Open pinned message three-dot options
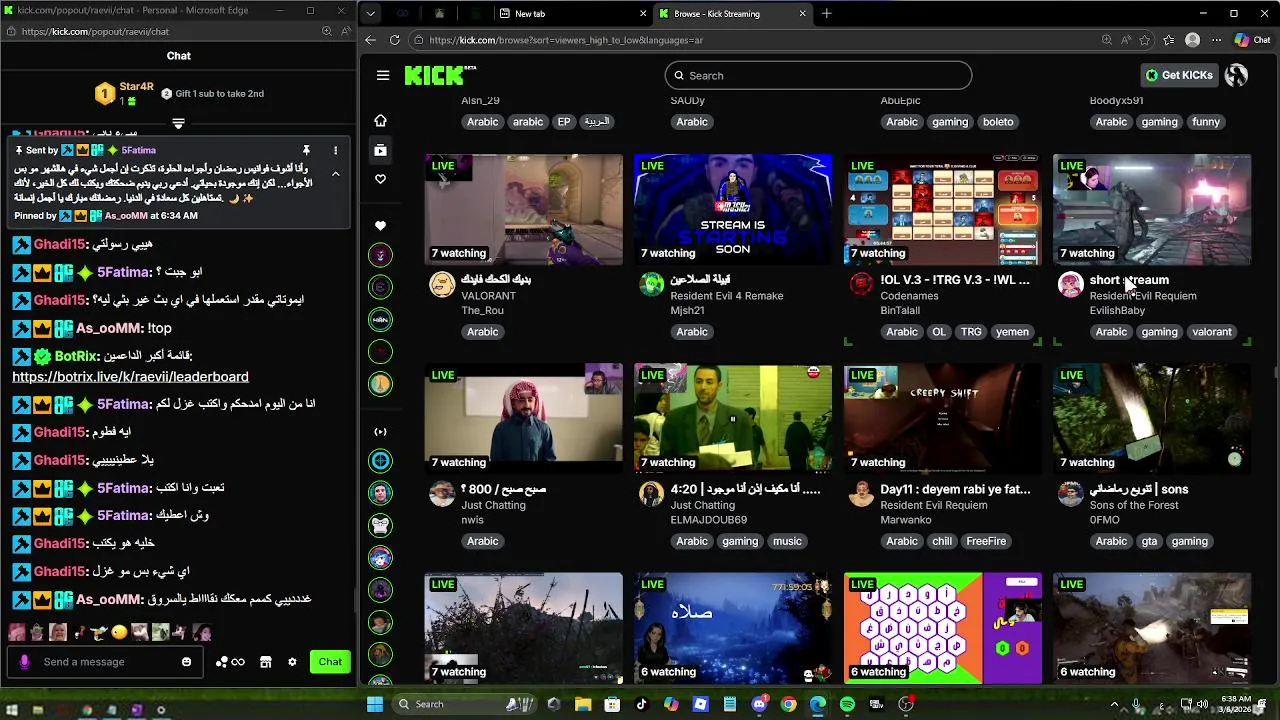 335,150
